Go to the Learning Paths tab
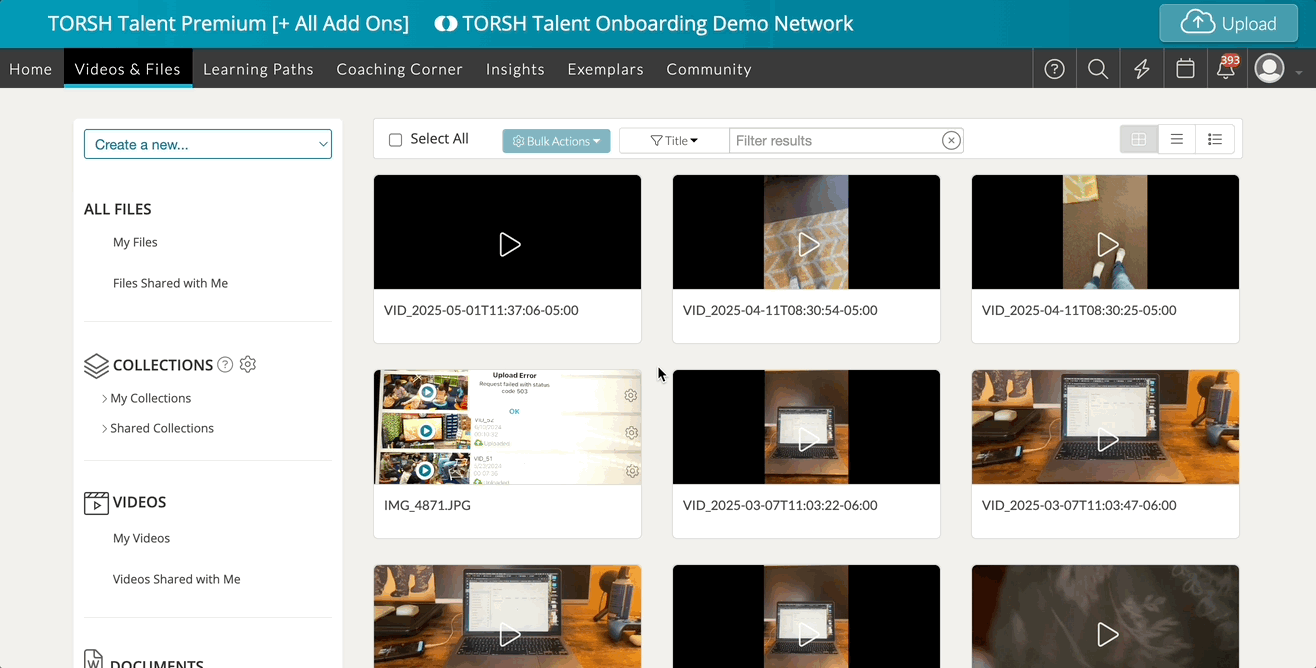This screenshot has height=668, width=1316. [258, 69]
